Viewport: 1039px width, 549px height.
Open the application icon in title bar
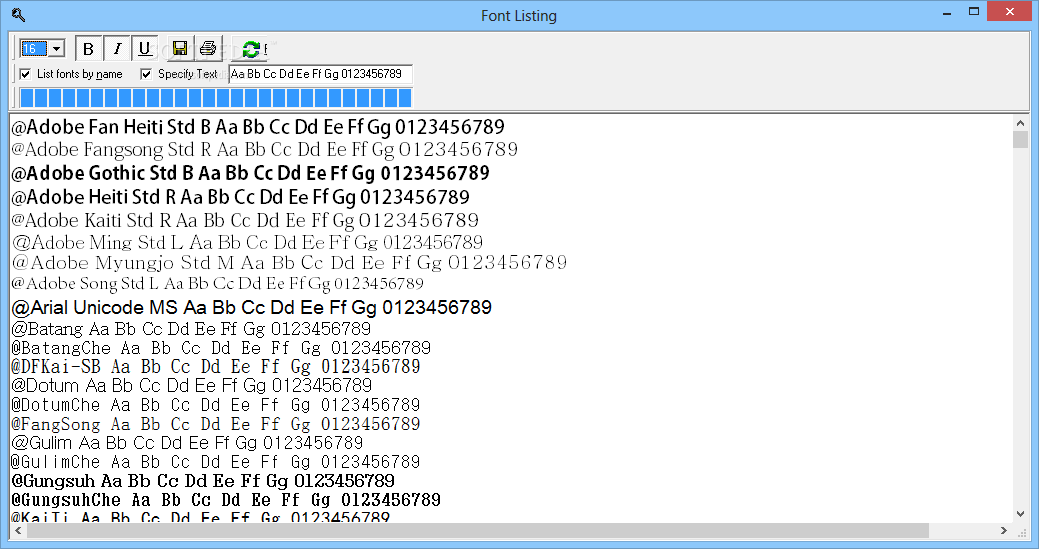18,15
